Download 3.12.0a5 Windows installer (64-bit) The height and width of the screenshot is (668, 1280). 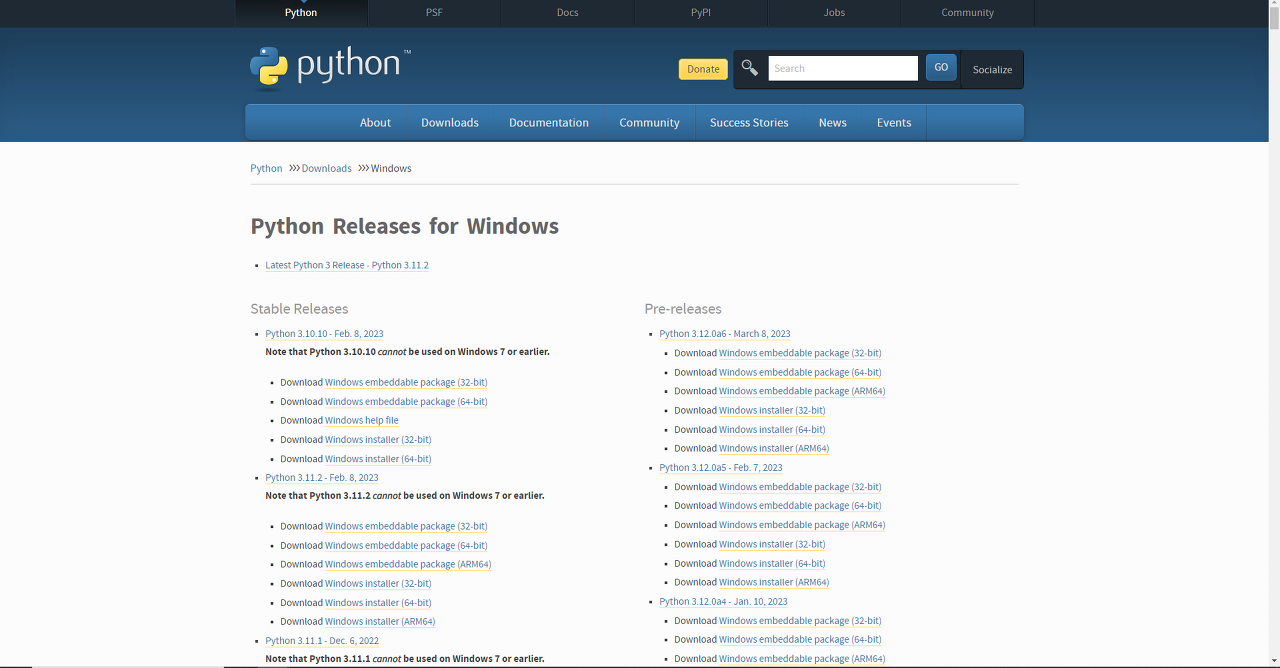tap(772, 563)
